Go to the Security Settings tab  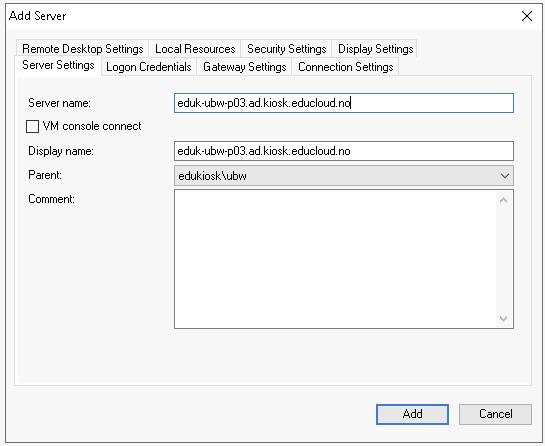(x=286, y=49)
